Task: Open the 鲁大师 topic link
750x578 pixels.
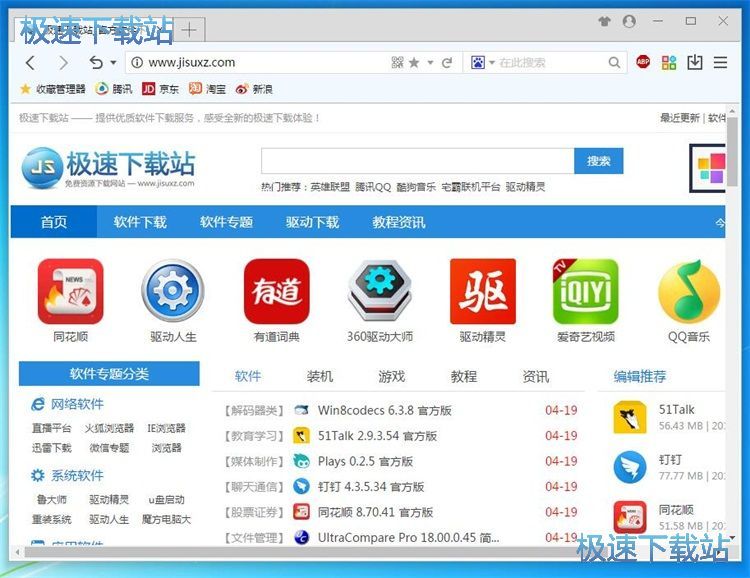Action: [52, 500]
